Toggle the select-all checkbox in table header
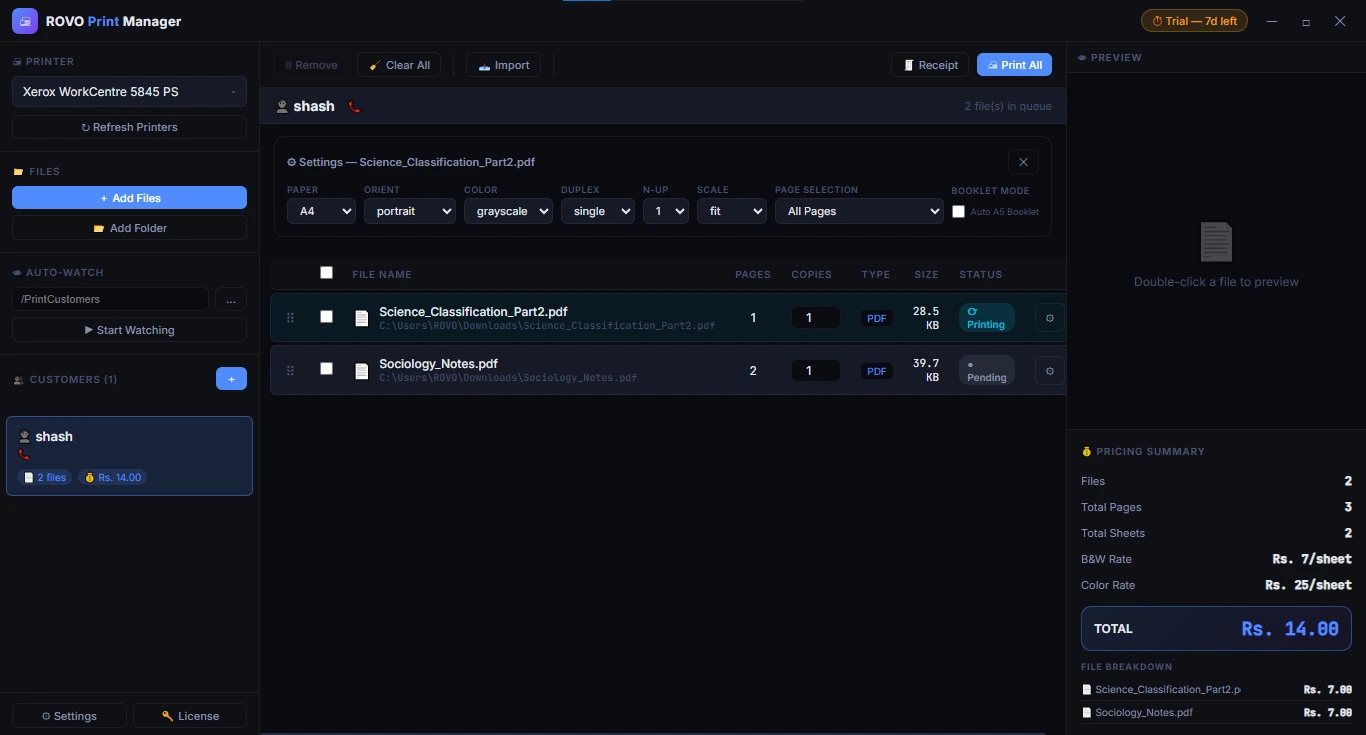This screenshot has width=1366, height=735. (326, 272)
